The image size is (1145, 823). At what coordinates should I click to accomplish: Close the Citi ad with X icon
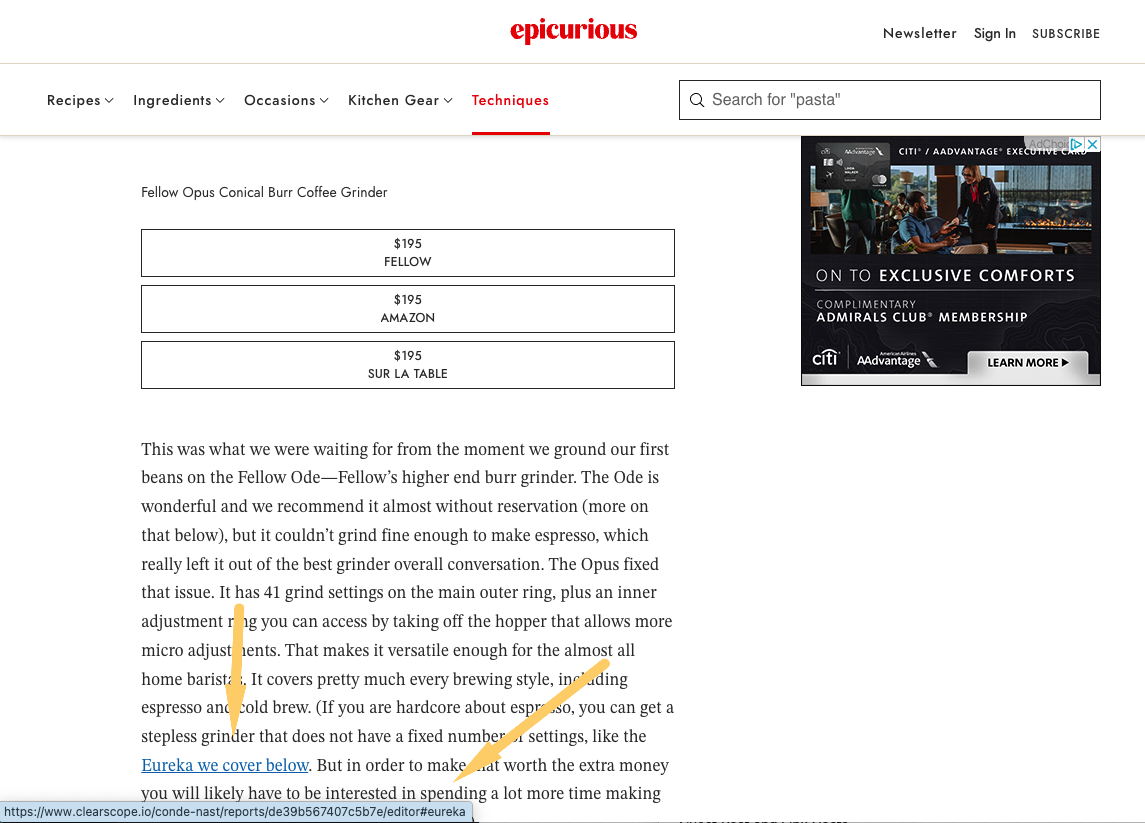(1093, 144)
